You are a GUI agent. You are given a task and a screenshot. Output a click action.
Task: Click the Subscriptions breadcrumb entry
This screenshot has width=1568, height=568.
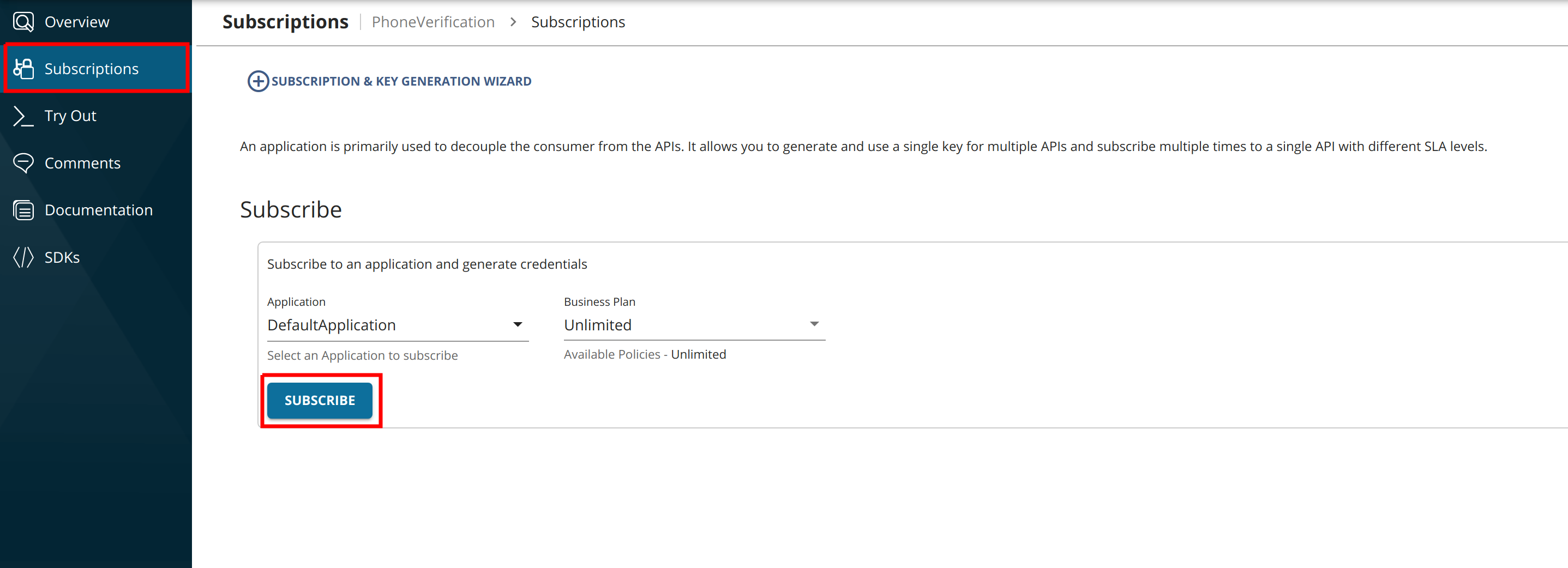578,22
